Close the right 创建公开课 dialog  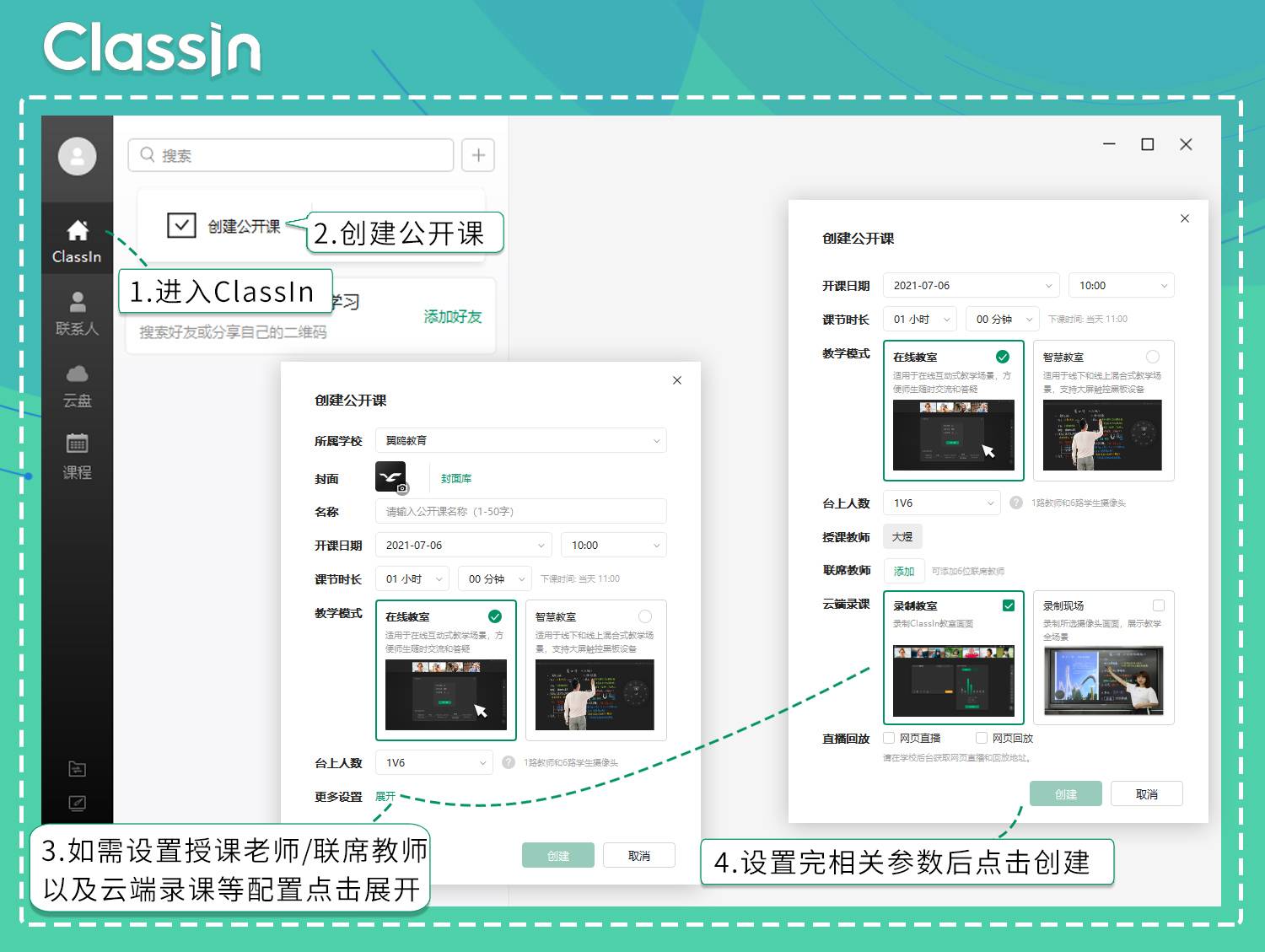point(1185,218)
